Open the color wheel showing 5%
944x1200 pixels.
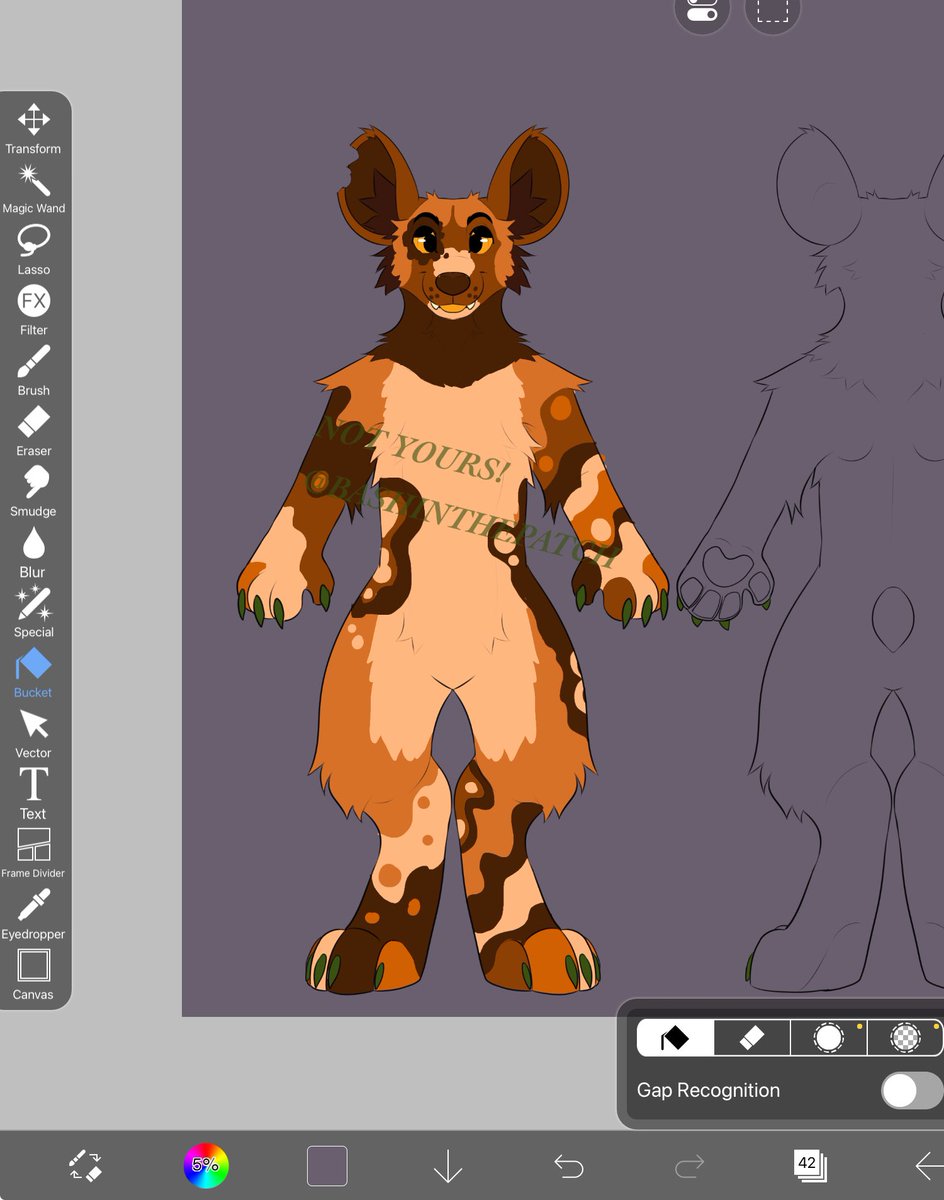[x=206, y=1165]
